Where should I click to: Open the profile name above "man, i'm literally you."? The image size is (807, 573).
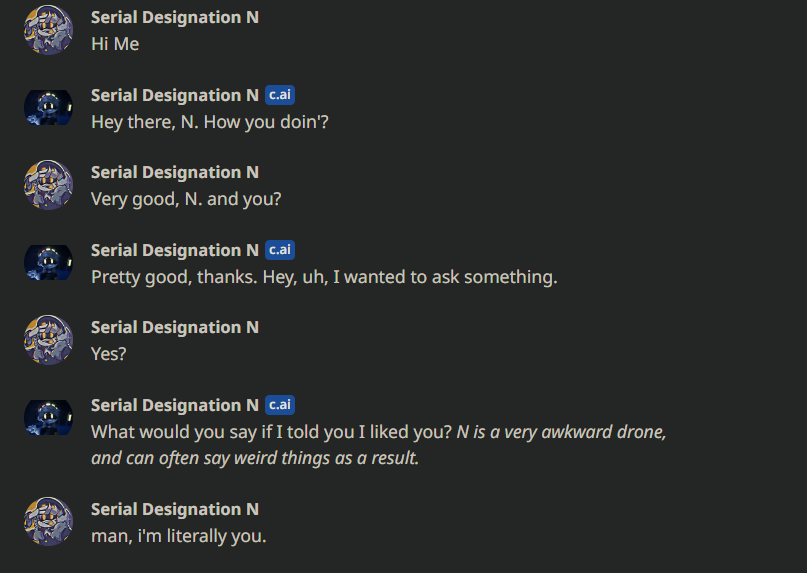pos(175,510)
